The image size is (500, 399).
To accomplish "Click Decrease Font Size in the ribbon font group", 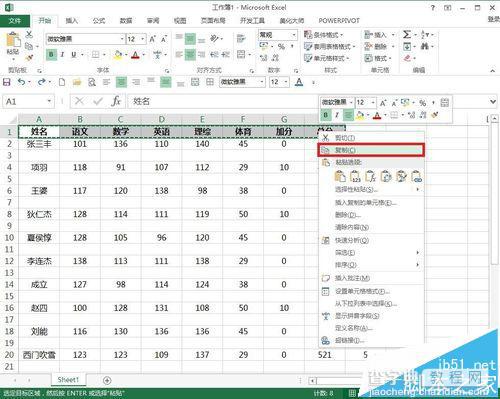I will click(164, 39).
